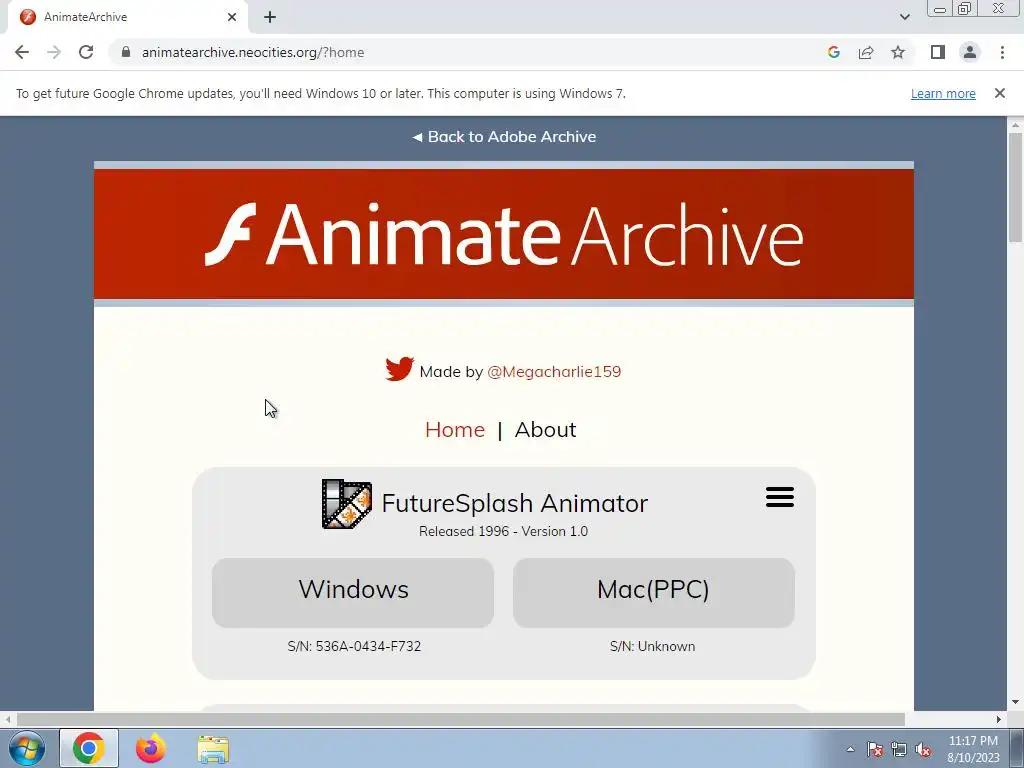Click the browser back arrow
This screenshot has height=768, width=1024.
click(x=22, y=52)
